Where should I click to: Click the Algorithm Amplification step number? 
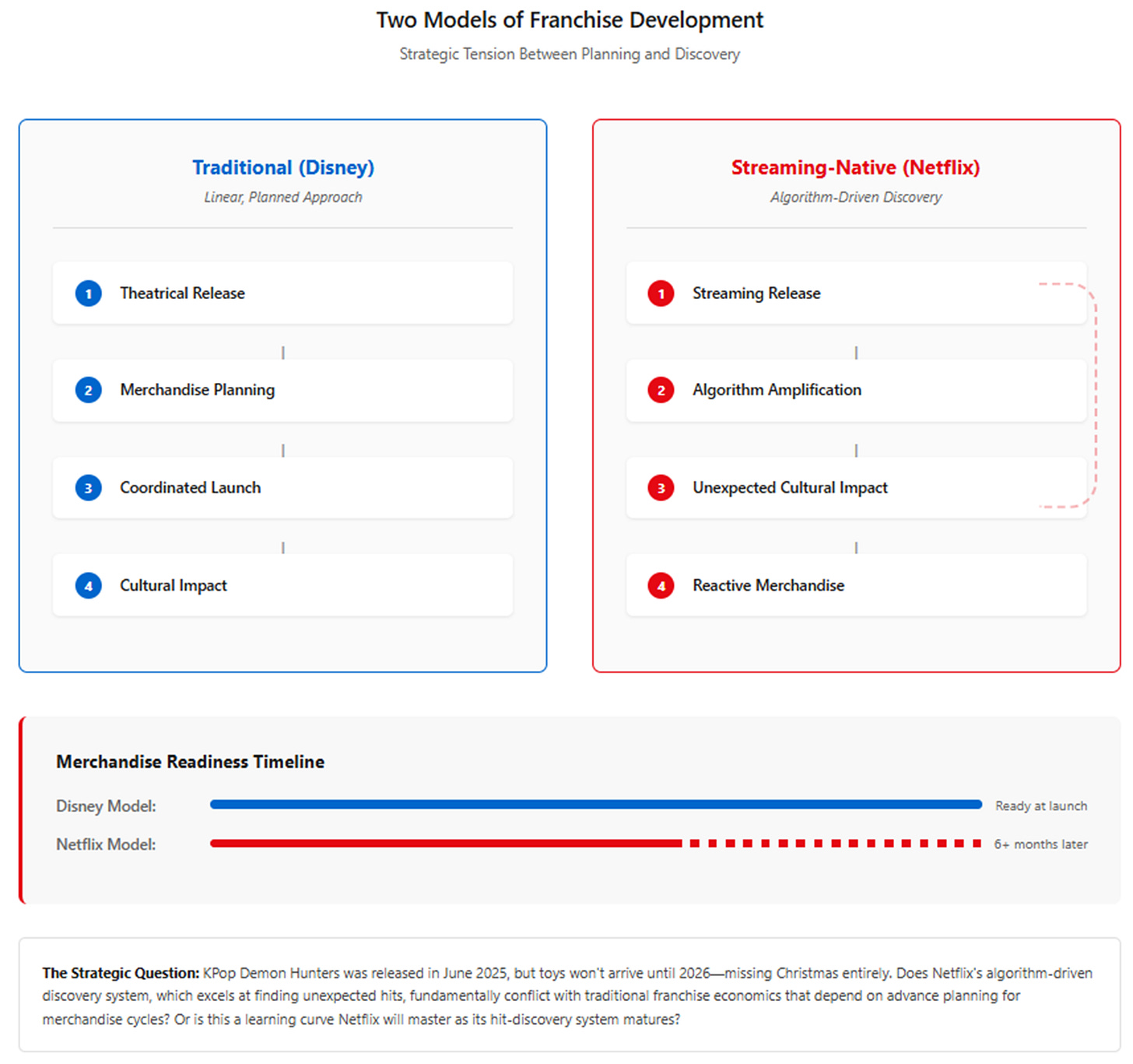661,391
